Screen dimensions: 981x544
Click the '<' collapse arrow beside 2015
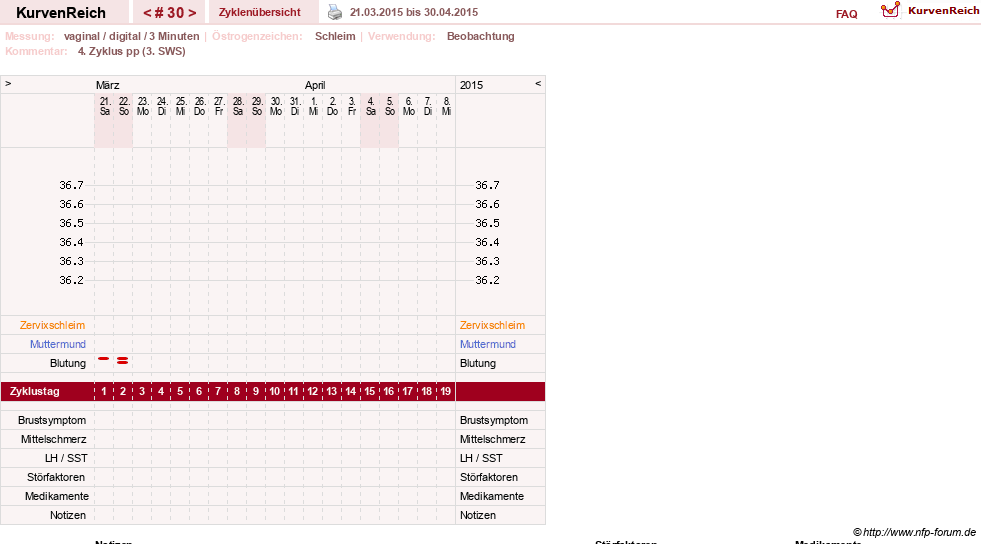537,83
